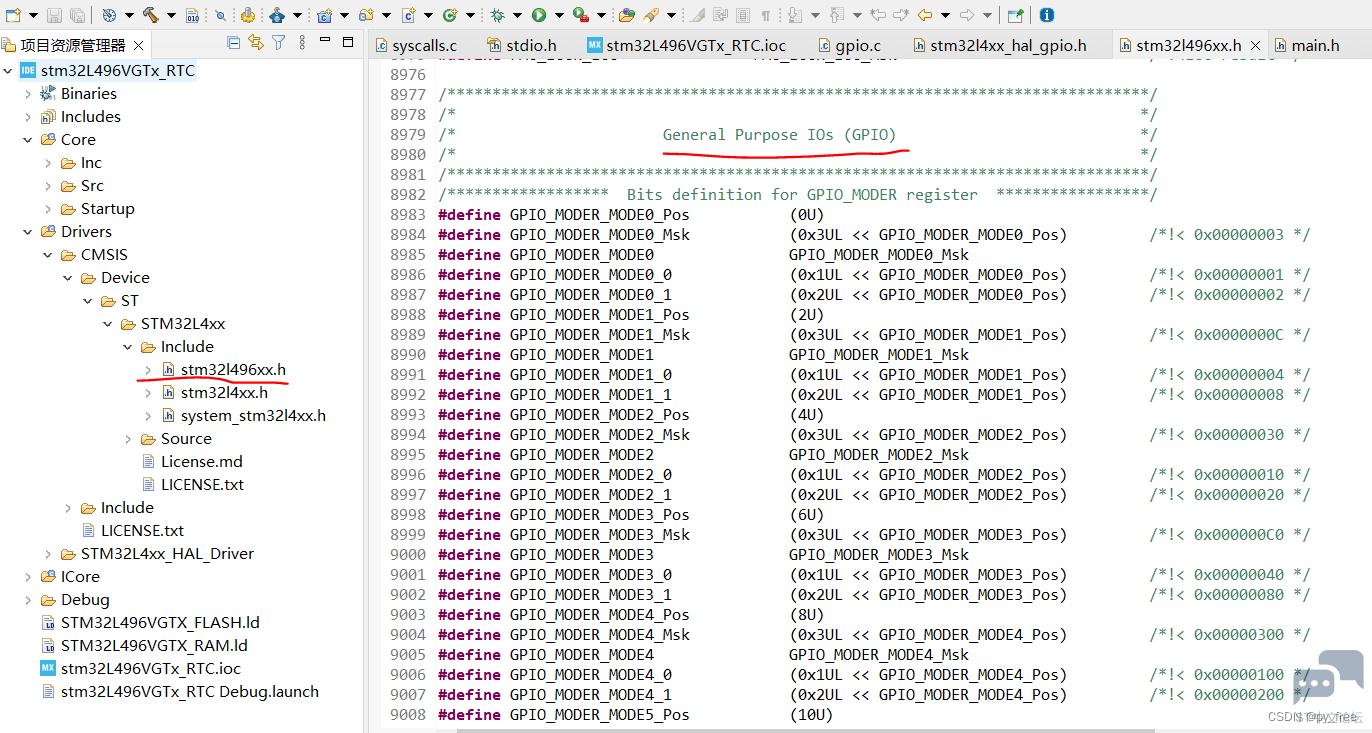The height and width of the screenshot is (733, 1372).
Task: Click the green bug Debug icon
Action: click(497, 15)
